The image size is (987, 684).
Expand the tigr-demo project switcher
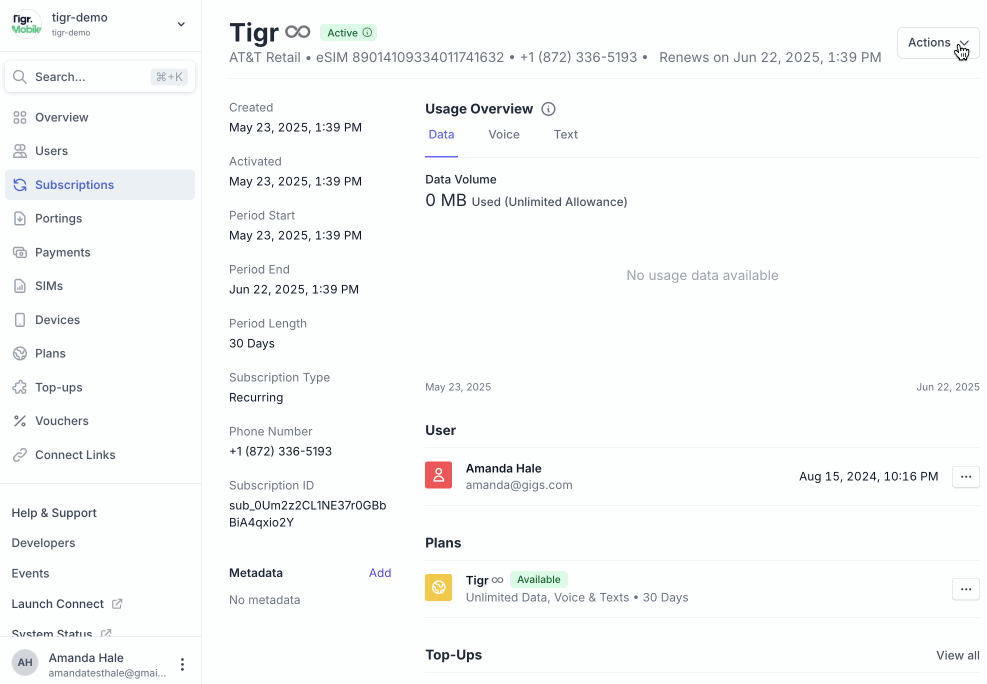181,25
